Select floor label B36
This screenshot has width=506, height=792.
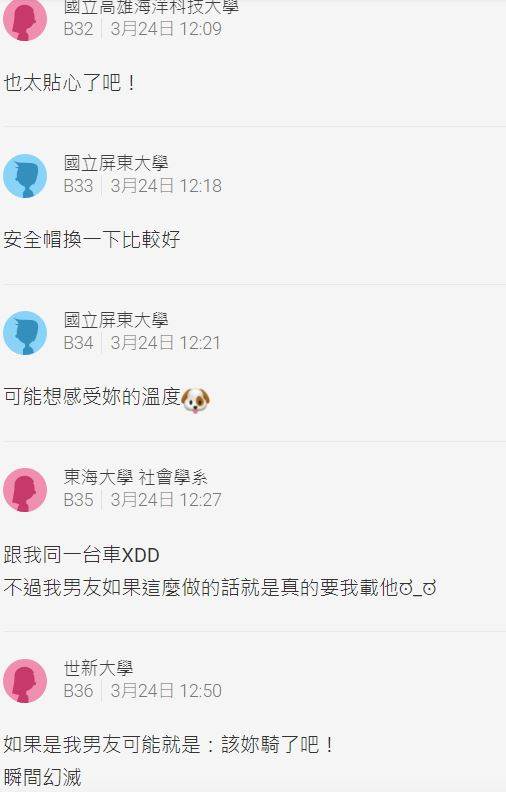[x=78, y=690]
